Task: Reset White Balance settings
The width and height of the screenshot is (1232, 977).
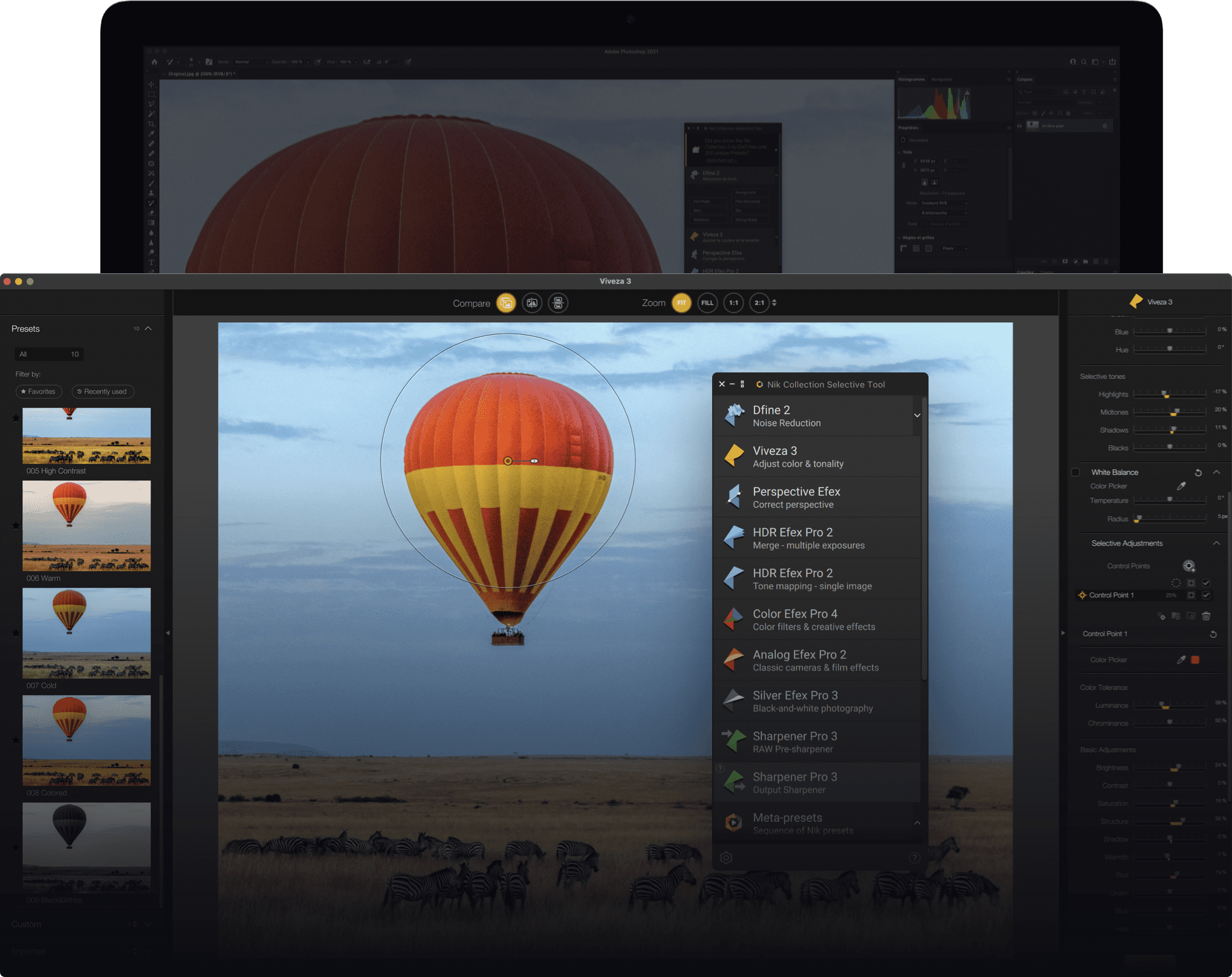Action: click(1198, 472)
